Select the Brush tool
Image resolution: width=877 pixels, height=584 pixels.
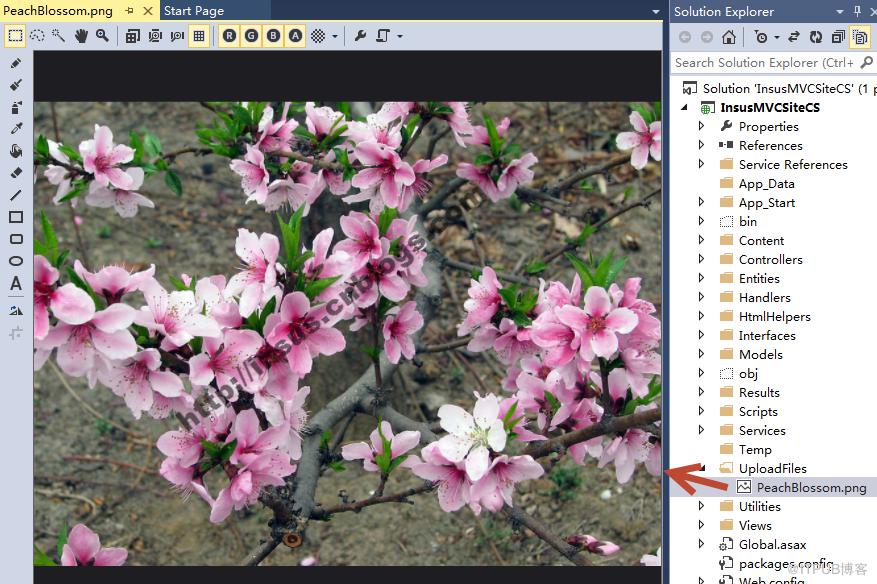[x=16, y=85]
